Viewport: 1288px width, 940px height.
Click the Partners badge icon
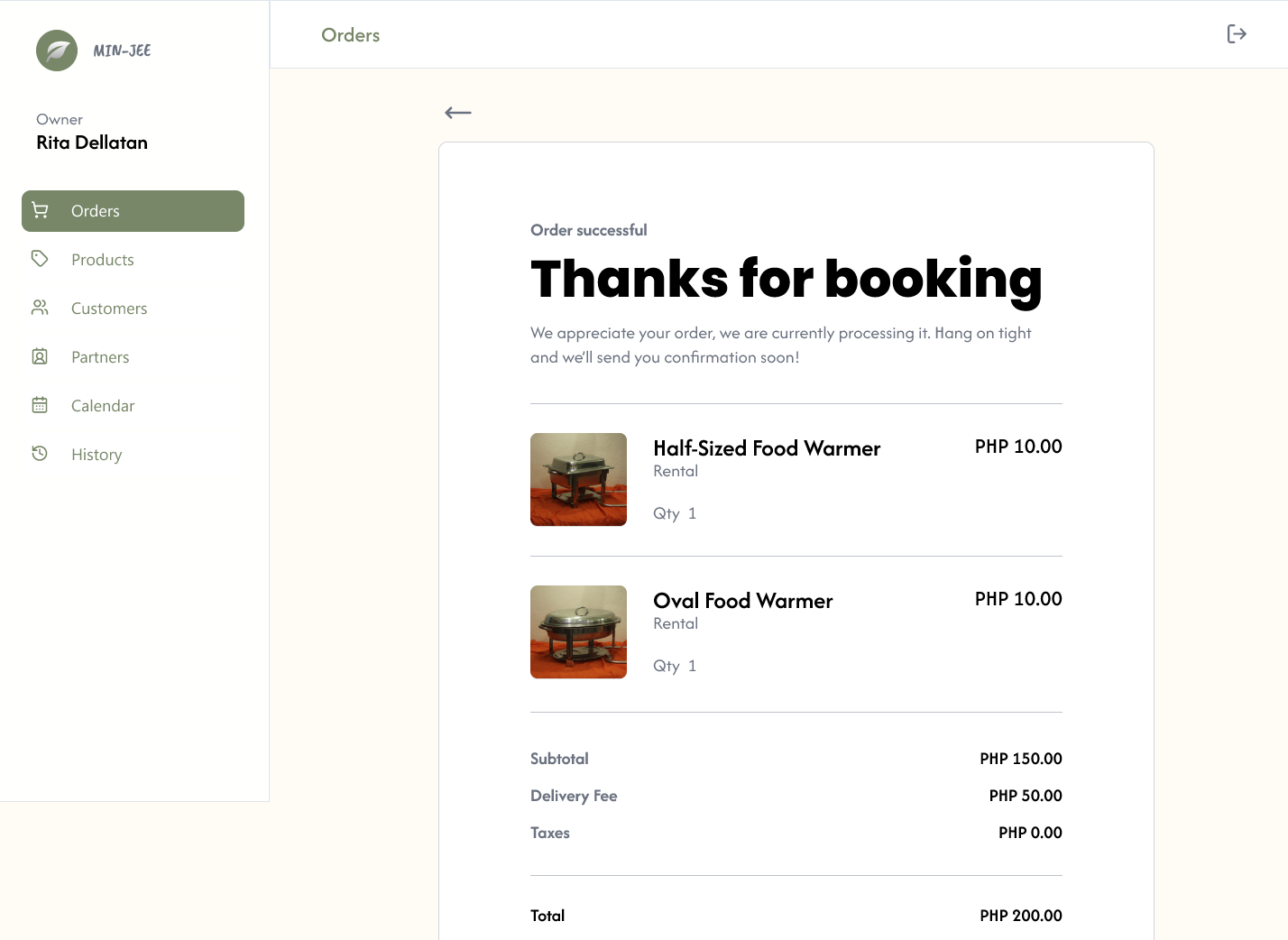tap(40, 356)
